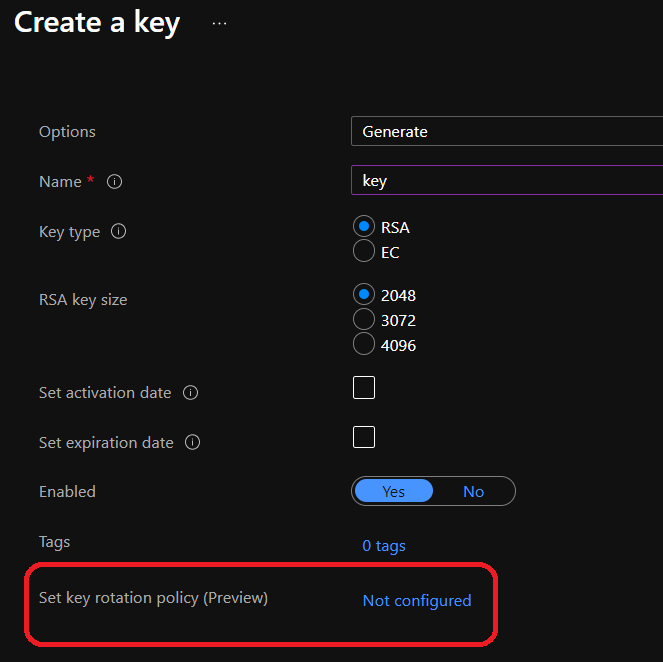Open the 0 tags link
Screen dimensions: 663x662
pyautogui.click(x=384, y=546)
